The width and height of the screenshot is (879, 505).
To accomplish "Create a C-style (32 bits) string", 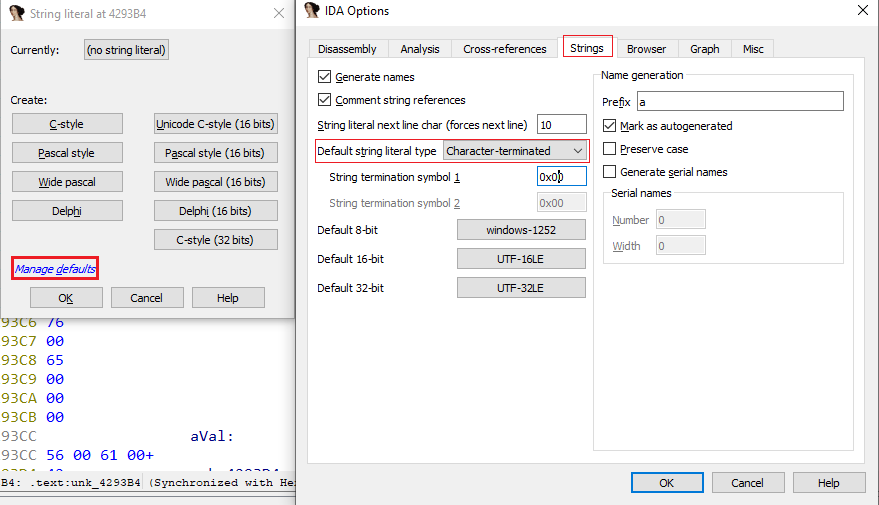I will [x=216, y=240].
